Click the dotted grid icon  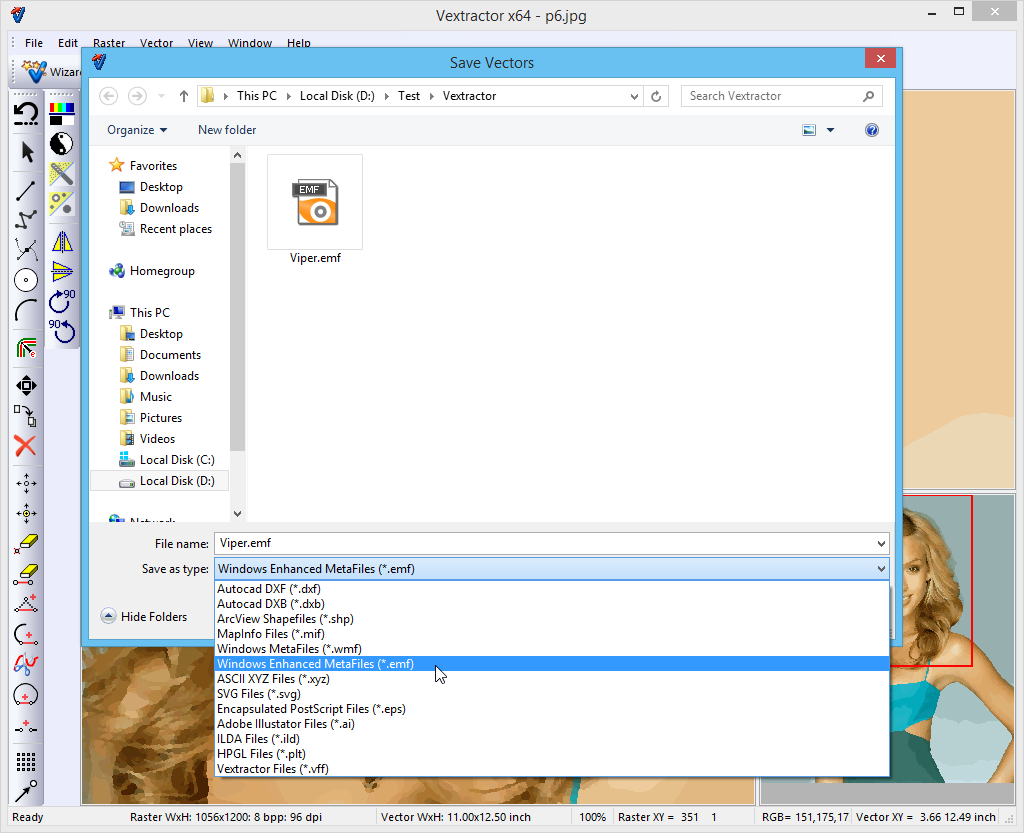tap(26, 761)
